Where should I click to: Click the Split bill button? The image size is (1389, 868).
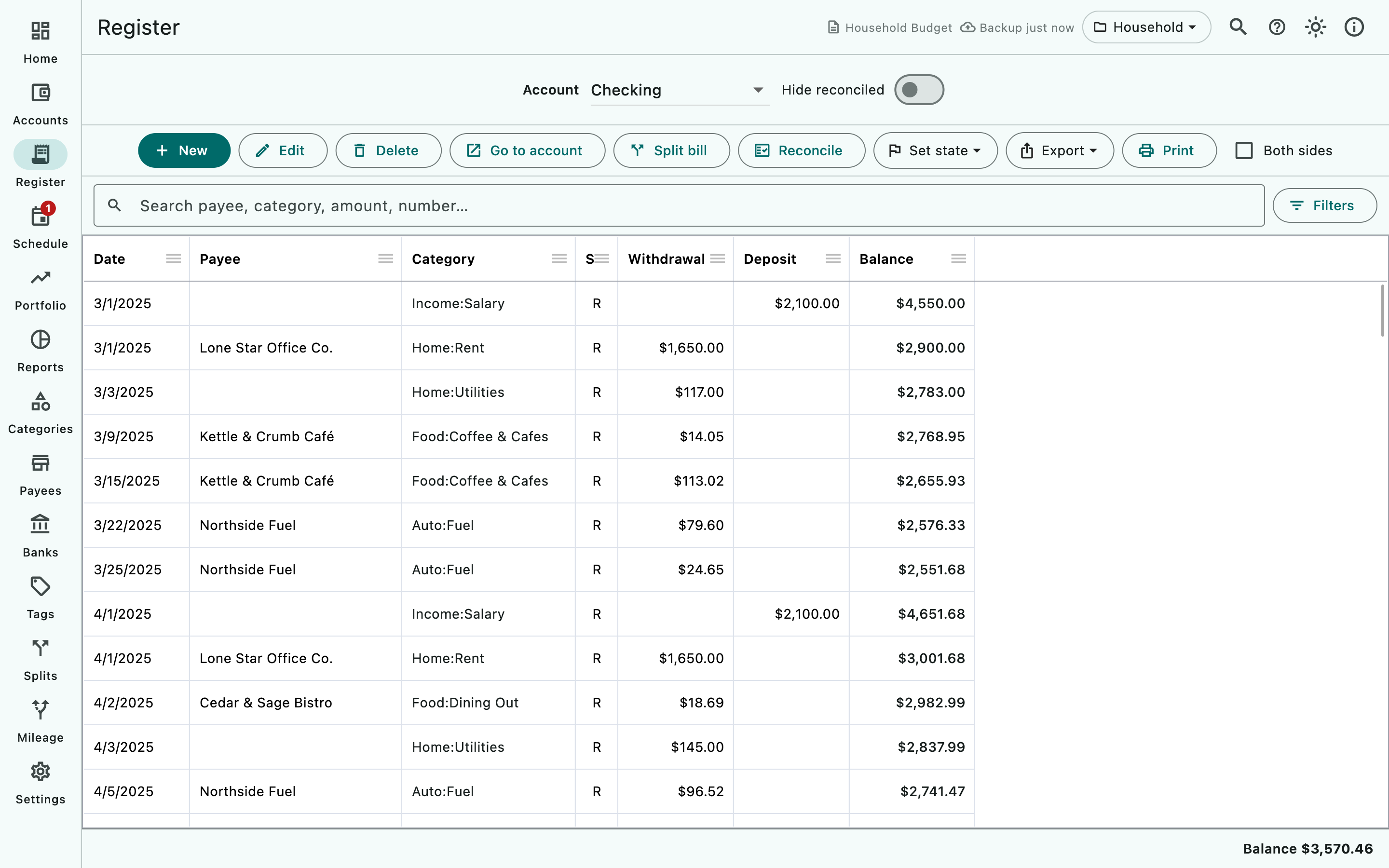pos(671,150)
